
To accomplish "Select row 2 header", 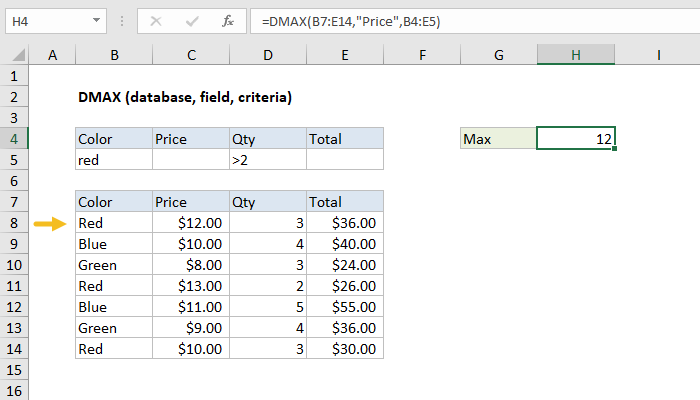I will click(14, 97).
